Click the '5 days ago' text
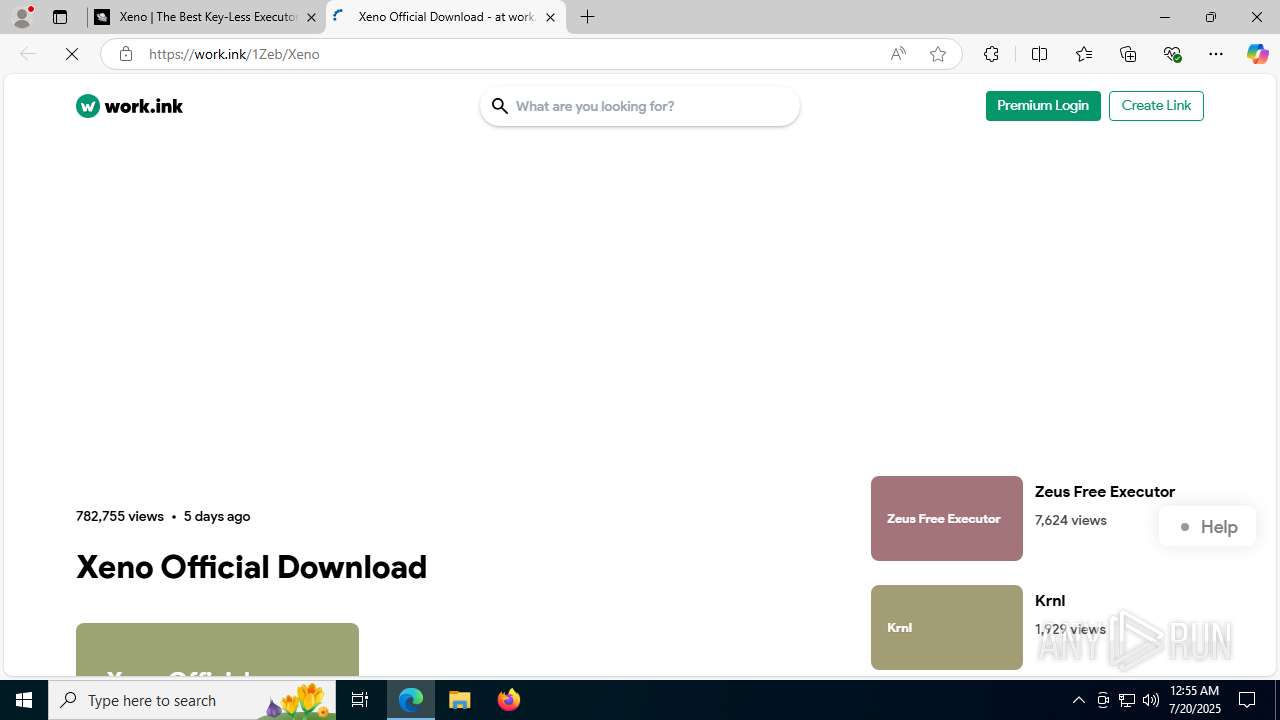This screenshot has width=1280, height=720. click(217, 516)
